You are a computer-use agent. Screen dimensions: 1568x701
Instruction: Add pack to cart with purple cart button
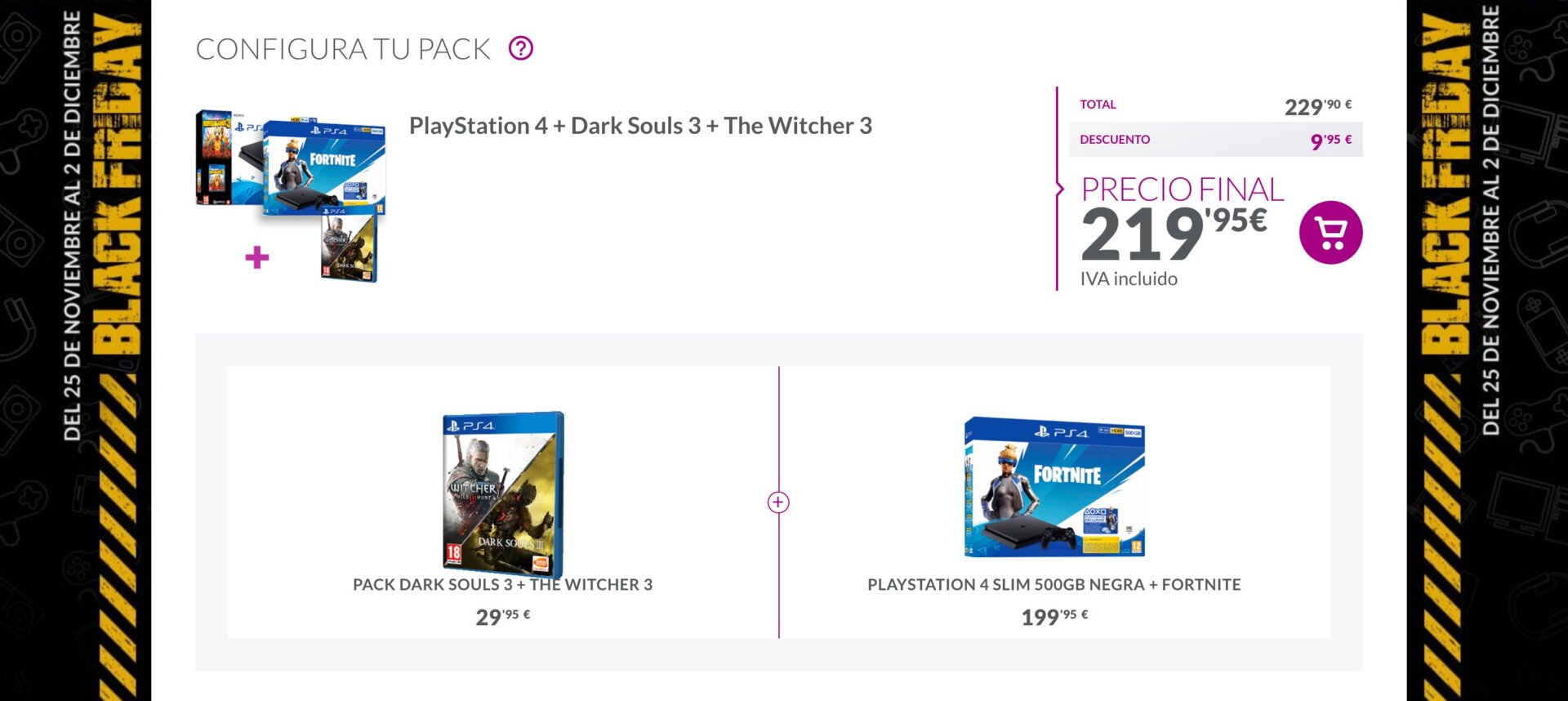[x=1330, y=233]
